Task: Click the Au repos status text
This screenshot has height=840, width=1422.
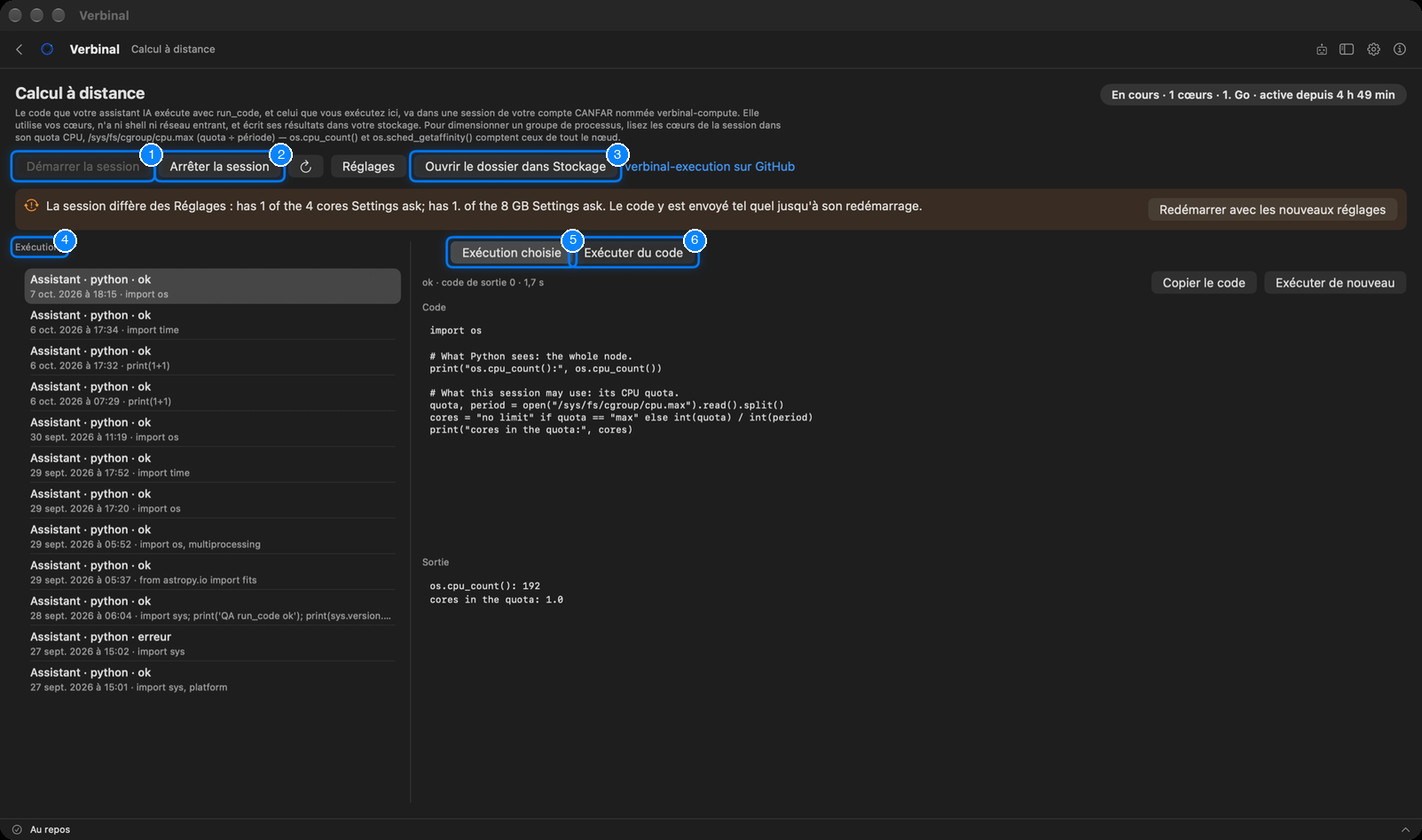Action: [x=50, y=829]
